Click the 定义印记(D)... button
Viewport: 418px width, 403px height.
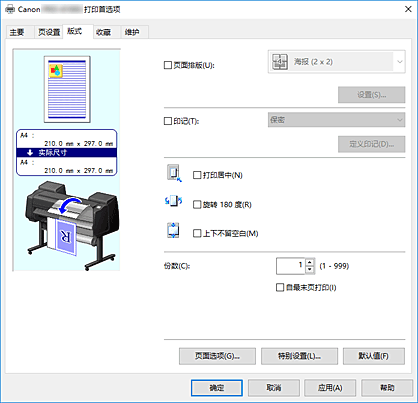point(372,144)
